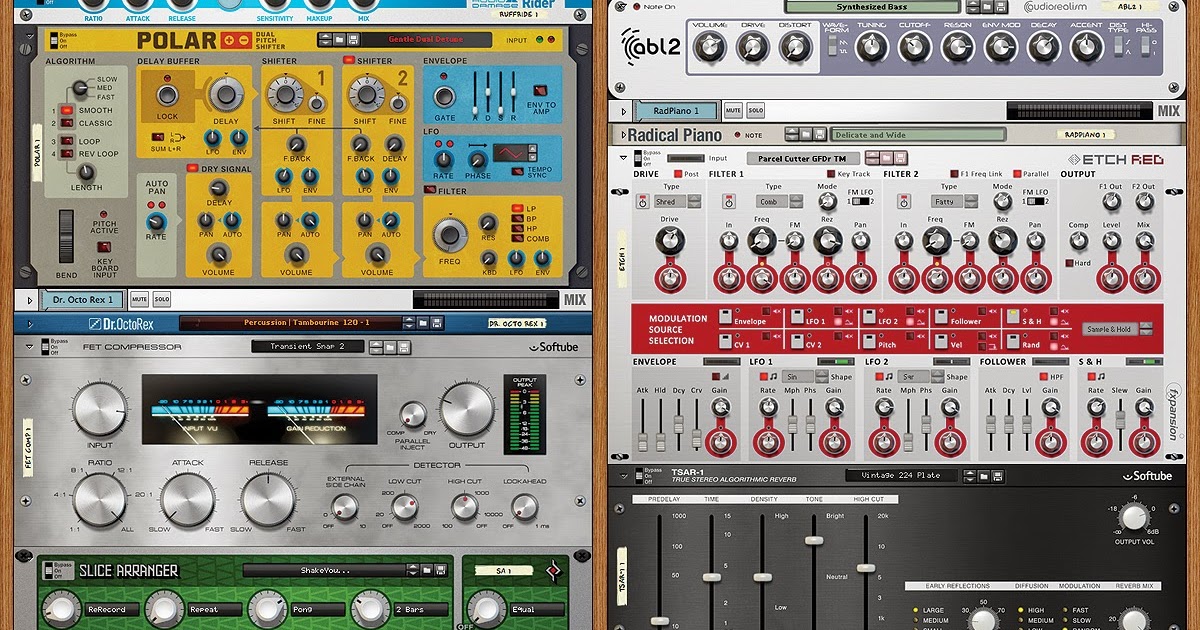Browse patches with Polar's folder icon
This screenshot has height=630, width=1200.
[x=339, y=40]
